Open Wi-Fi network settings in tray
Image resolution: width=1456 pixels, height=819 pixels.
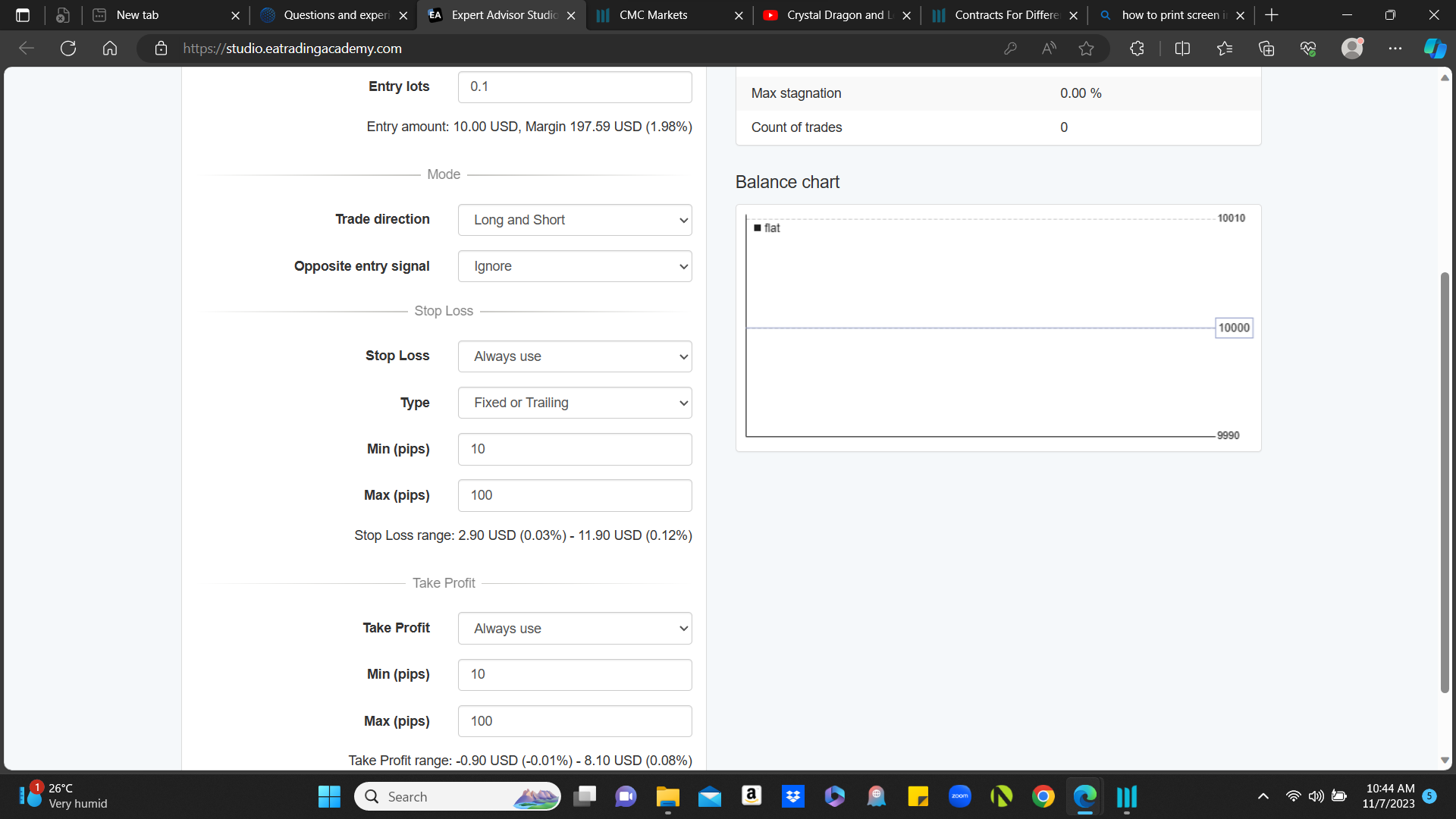pyautogui.click(x=1294, y=796)
